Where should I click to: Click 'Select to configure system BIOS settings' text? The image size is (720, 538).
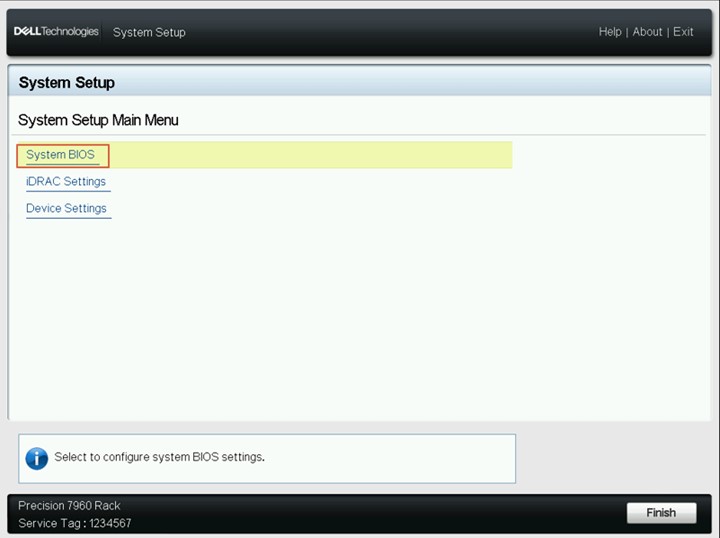coord(159,457)
